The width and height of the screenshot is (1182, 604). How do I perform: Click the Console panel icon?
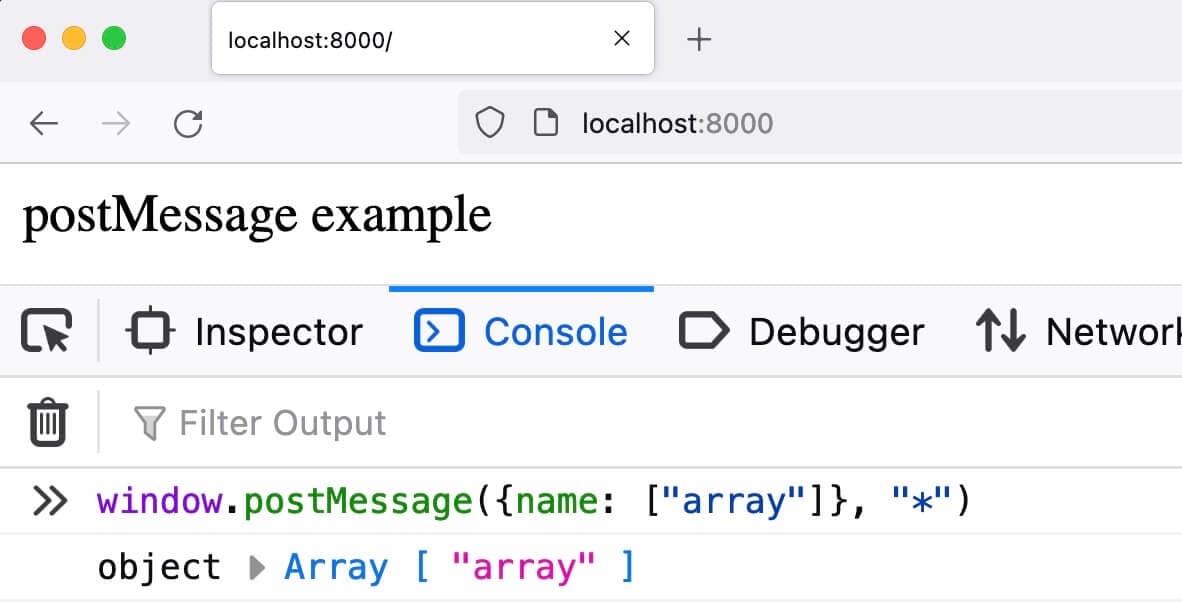click(437, 330)
